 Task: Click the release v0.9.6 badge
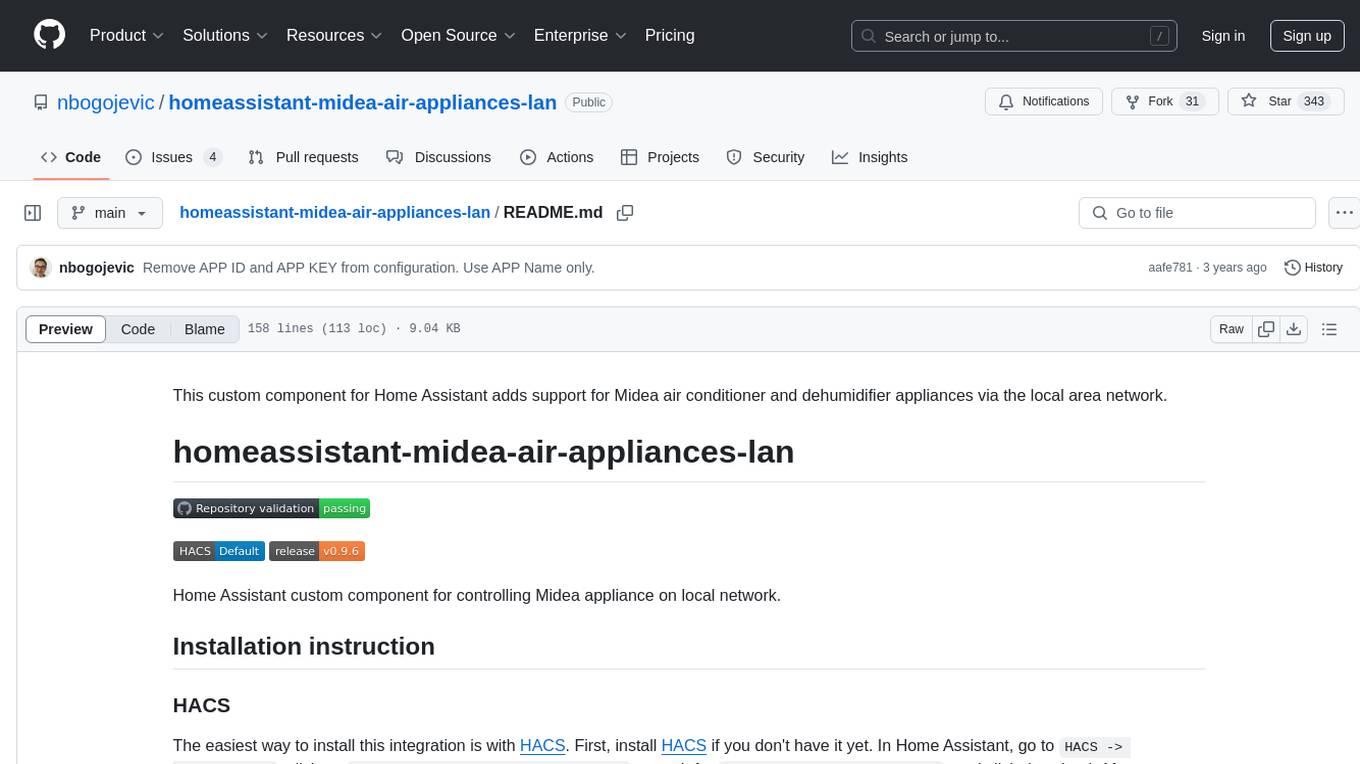(x=317, y=551)
